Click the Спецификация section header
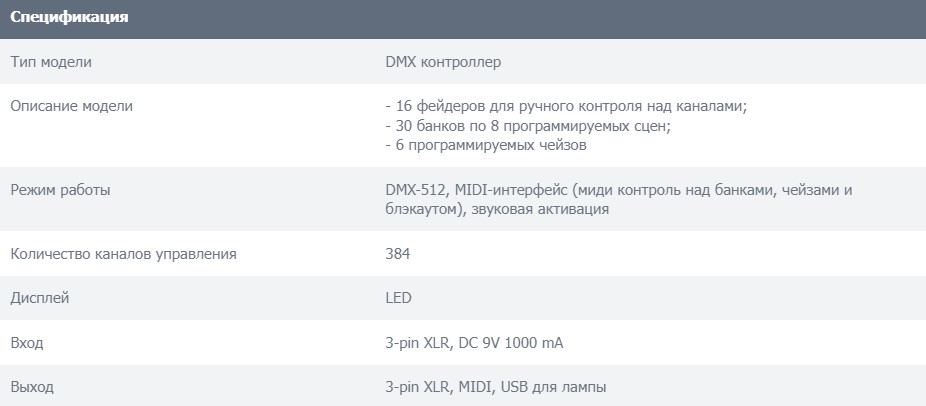This screenshot has height=406, width=926. click(x=69, y=18)
